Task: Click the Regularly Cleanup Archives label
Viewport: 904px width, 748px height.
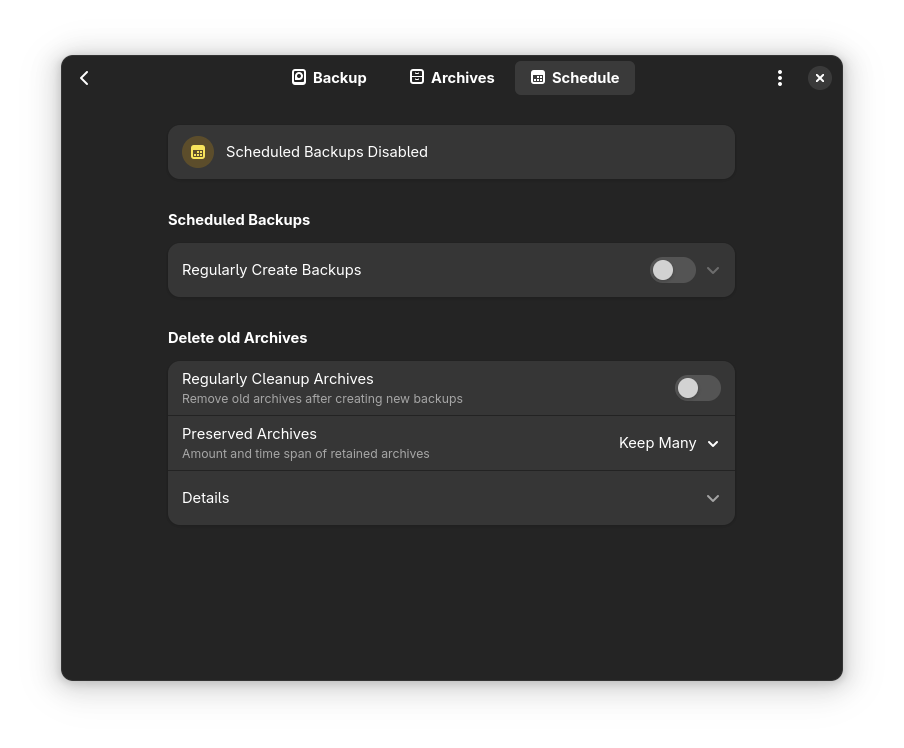Action: click(277, 379)
